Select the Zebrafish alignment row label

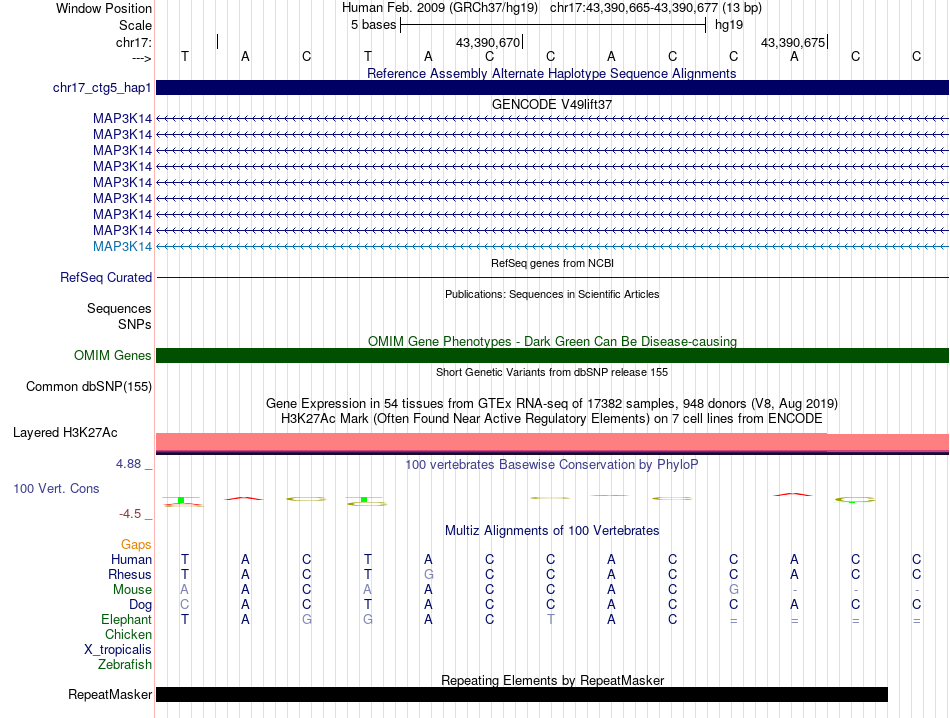coord(125,665)
